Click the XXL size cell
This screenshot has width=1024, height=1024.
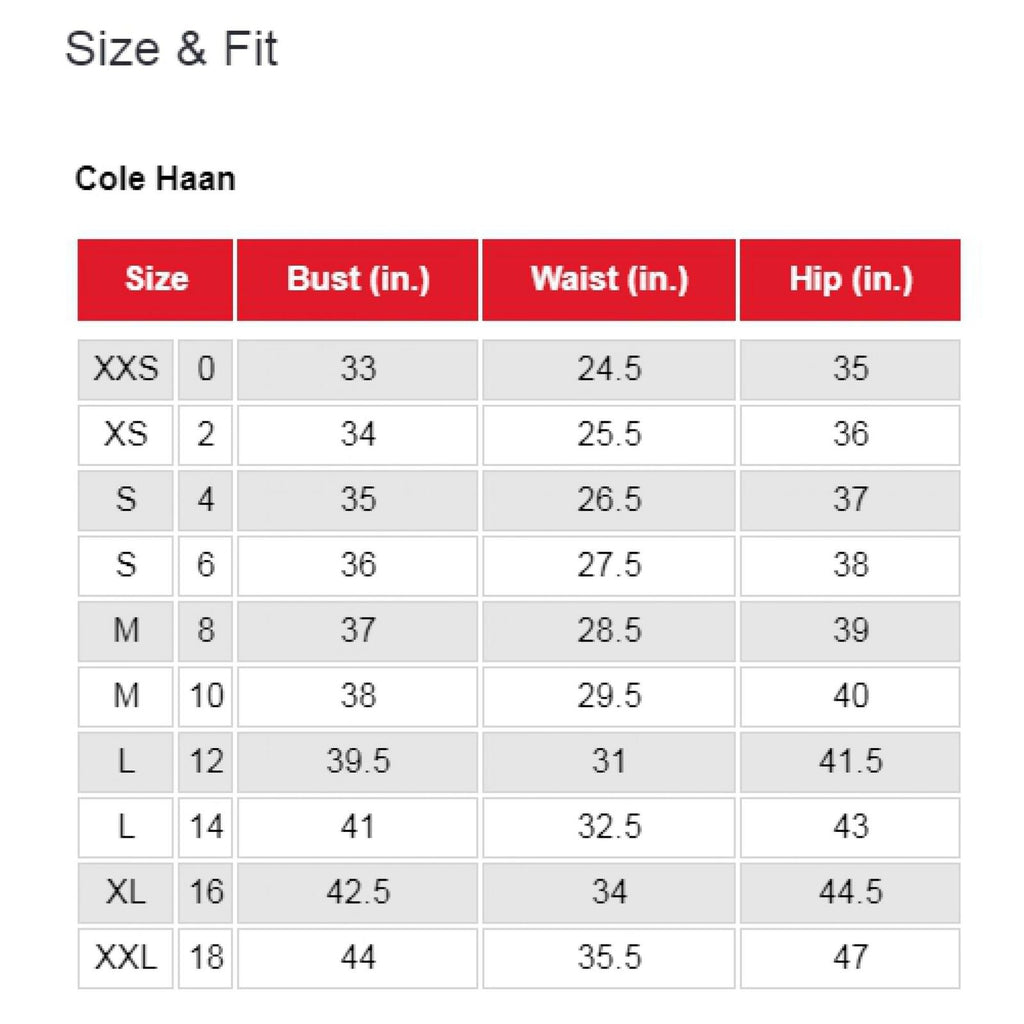[126, 958]
